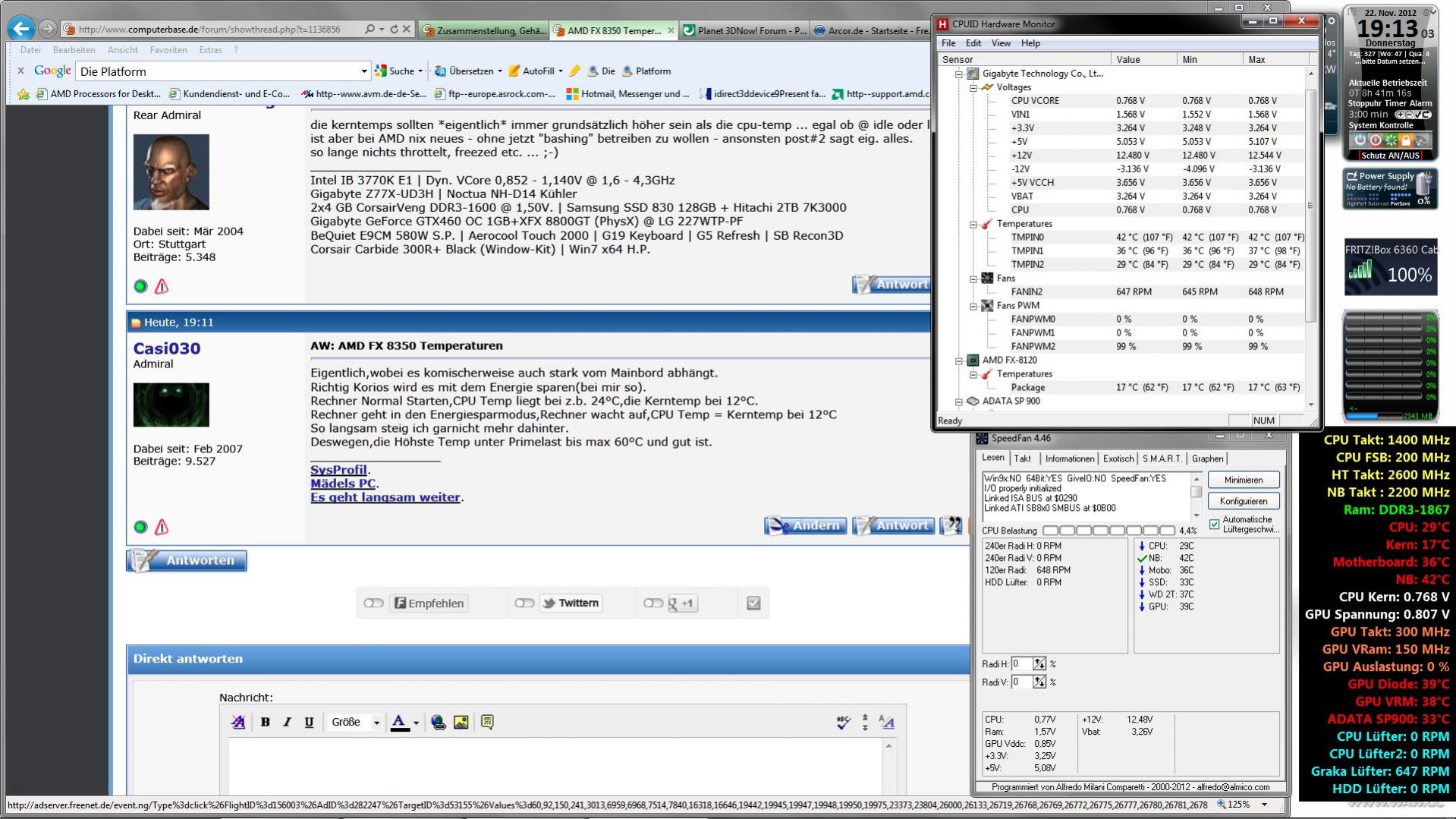
Task: Click the zoom level 125% in status bar
Action: (x=1237, y=805)
